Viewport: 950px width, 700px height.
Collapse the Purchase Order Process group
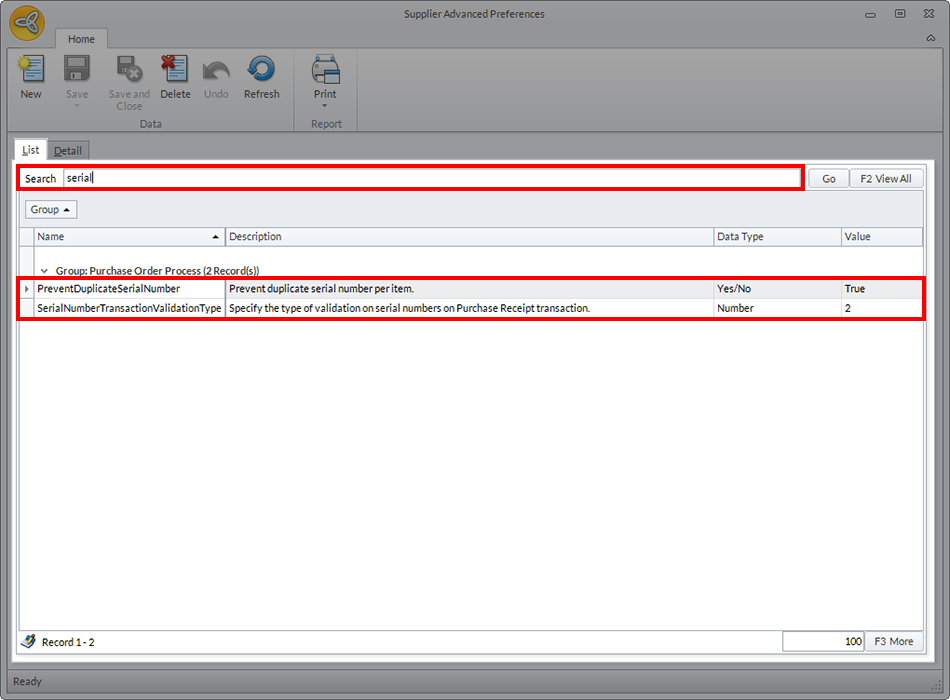coord(44,271)
